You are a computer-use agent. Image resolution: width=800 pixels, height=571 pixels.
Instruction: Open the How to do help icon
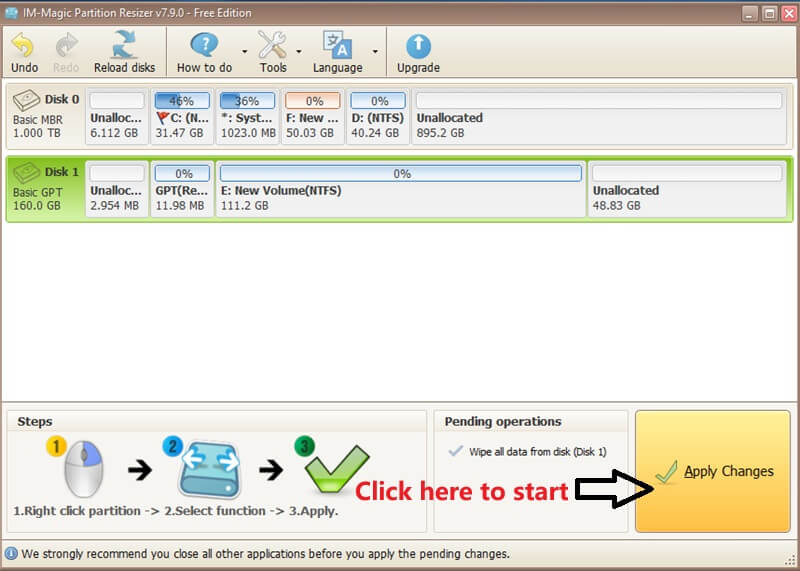pos(204,45)
